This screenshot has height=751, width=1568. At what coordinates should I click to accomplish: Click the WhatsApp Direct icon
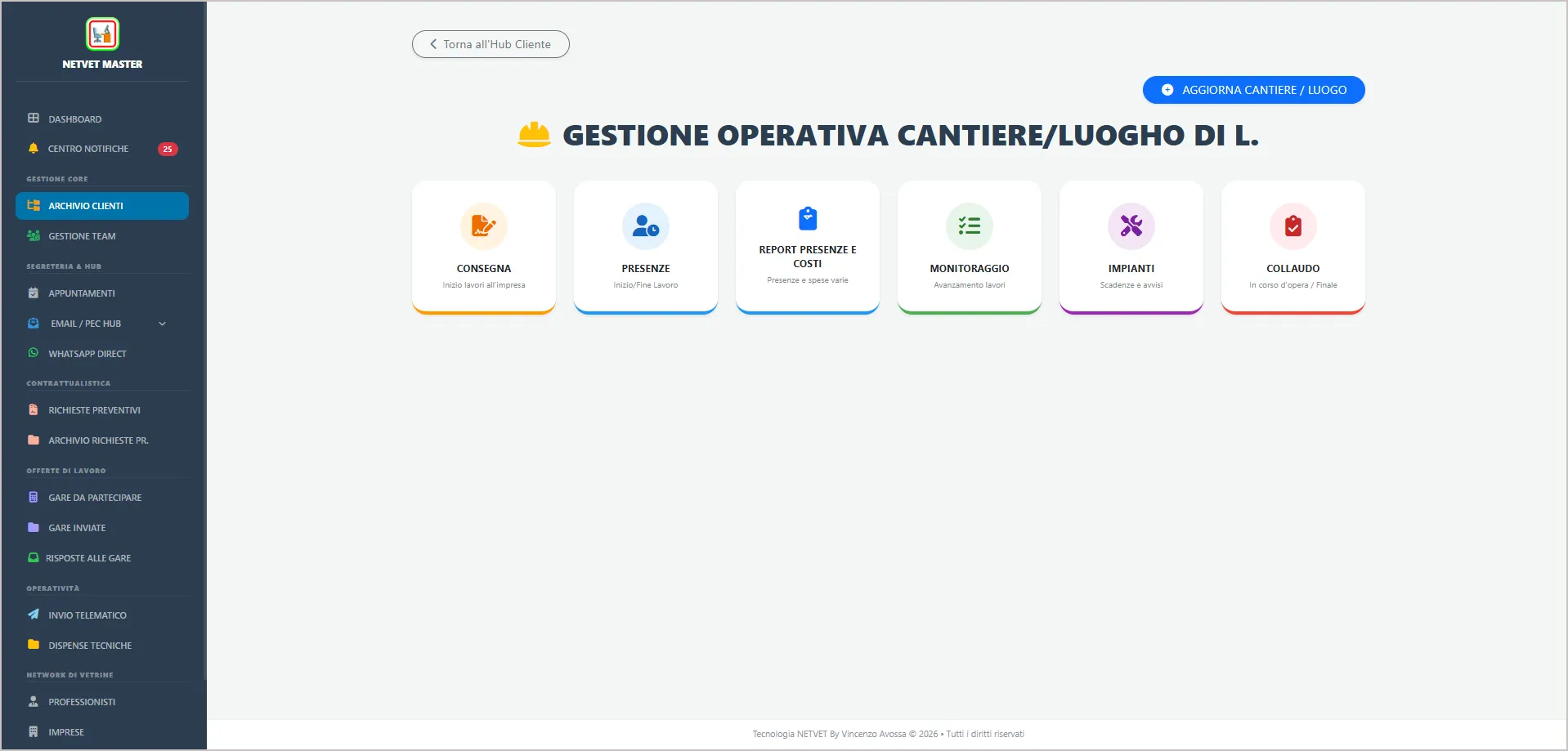click(34, 353)
